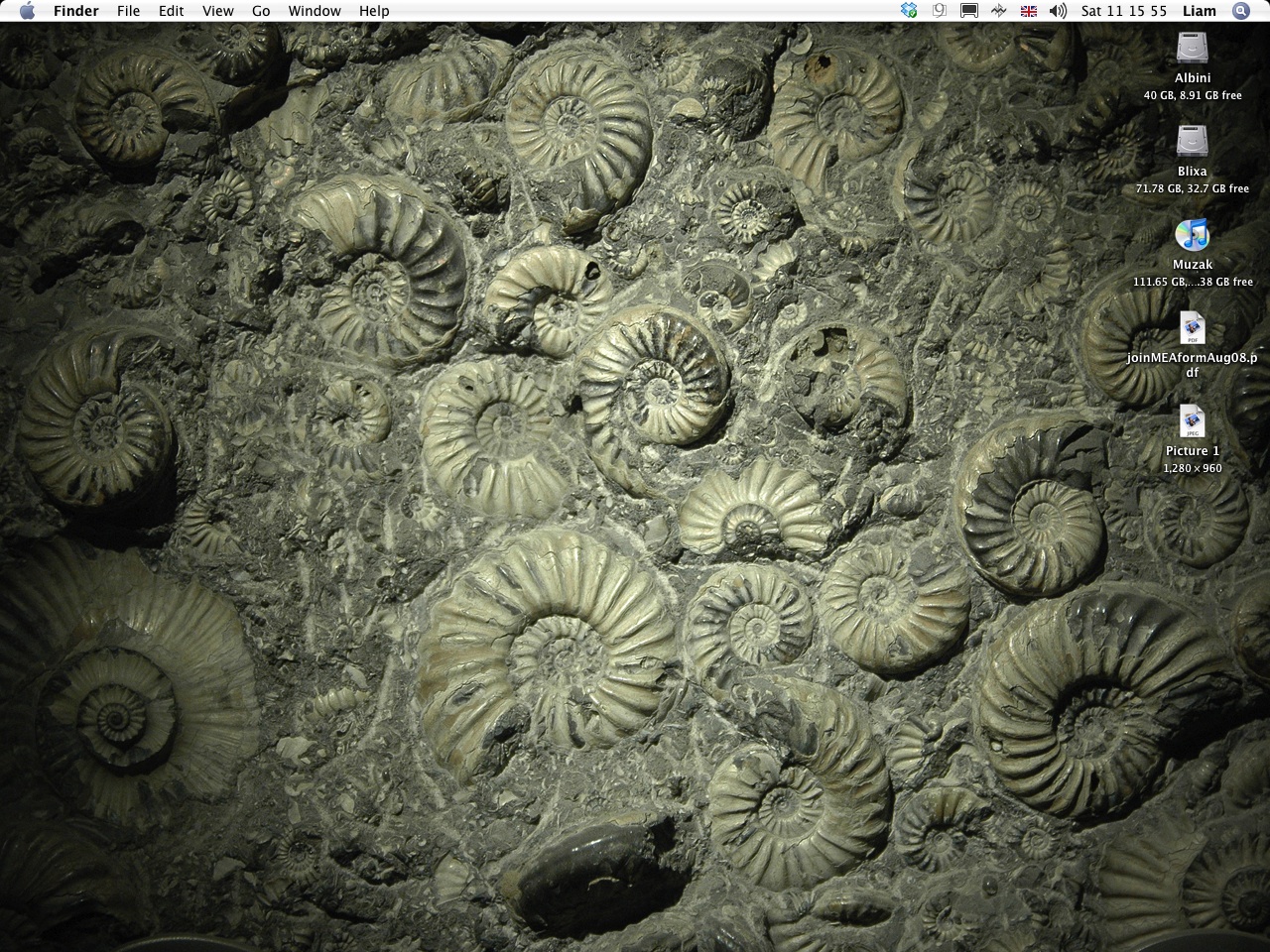Screen dimensions: 1270x952
Task: Click the activity waveform menu bar icon
Action: click(999, 11)
